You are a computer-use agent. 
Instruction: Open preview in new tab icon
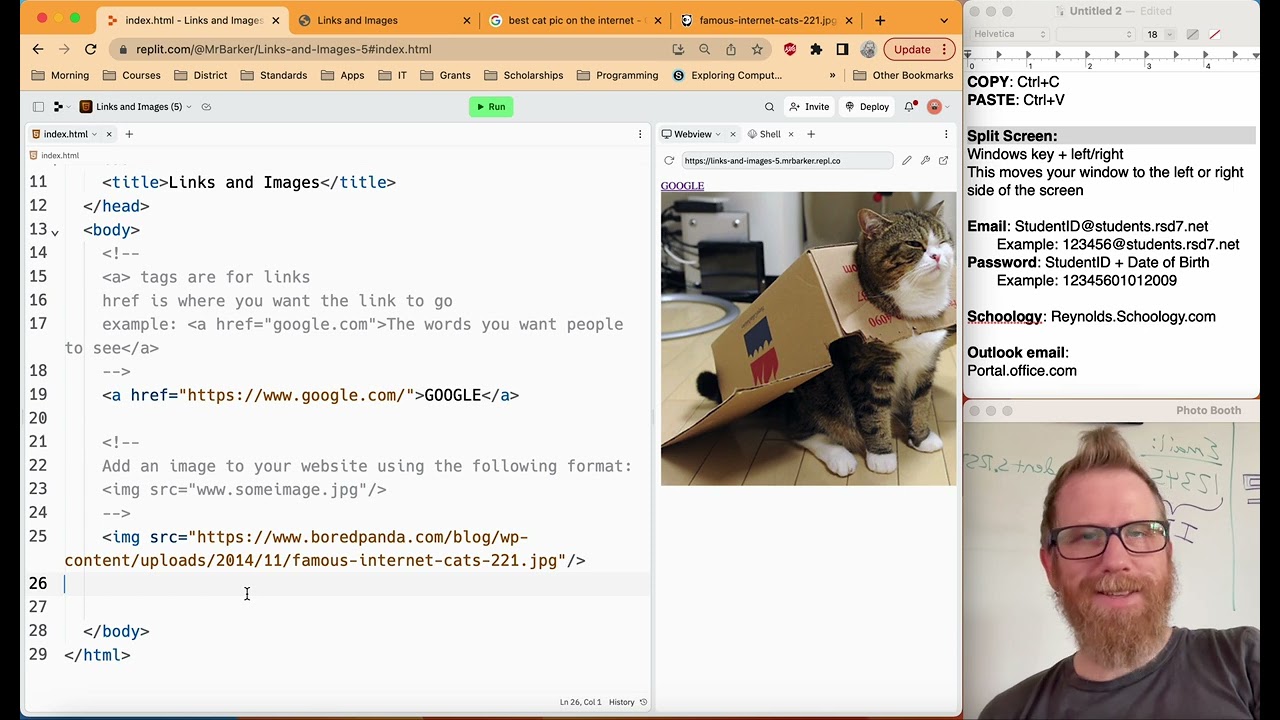click(x=943, y=161)
